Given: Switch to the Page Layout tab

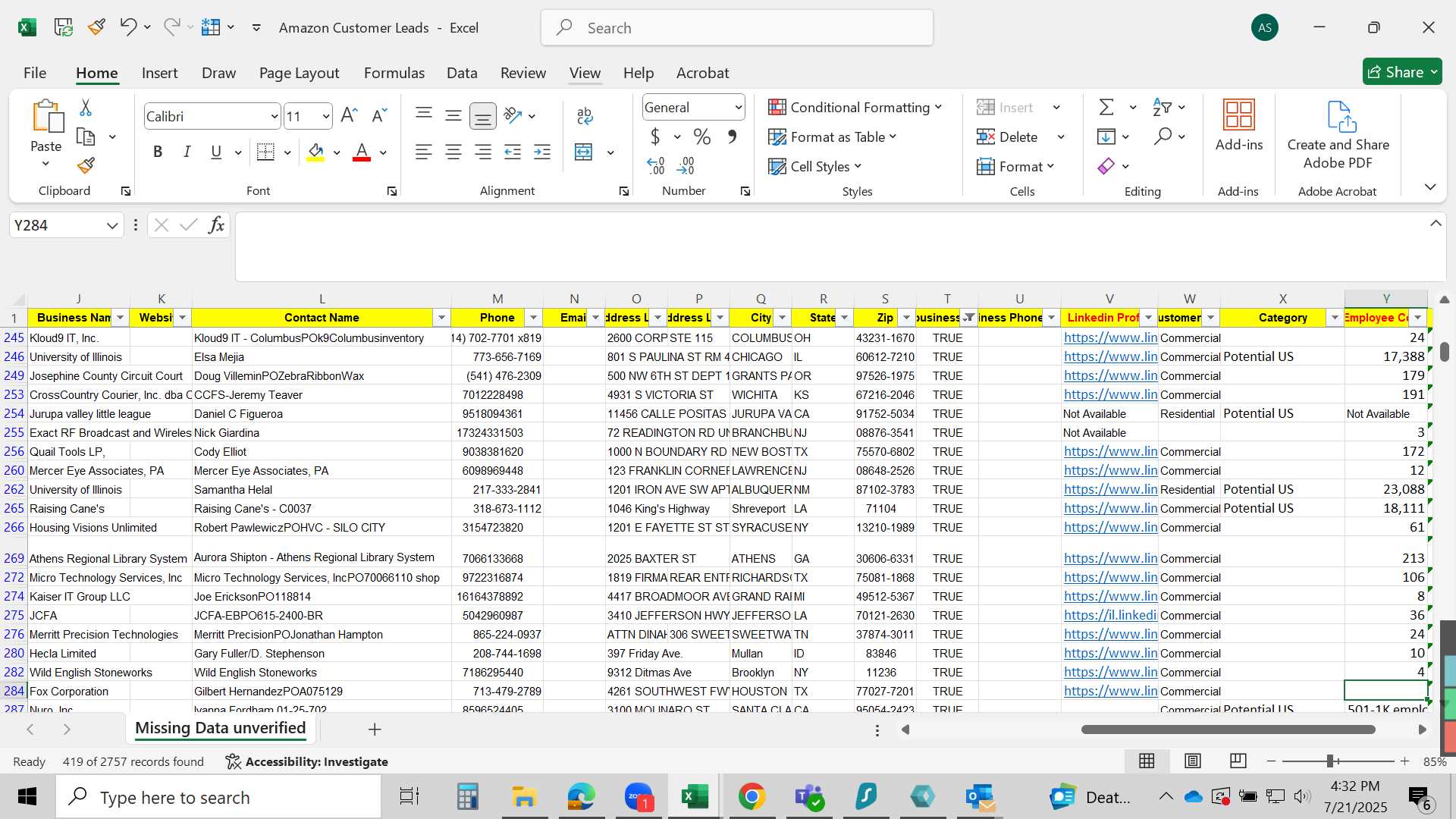Looking at the screenshot, I should tap(299, 73).
